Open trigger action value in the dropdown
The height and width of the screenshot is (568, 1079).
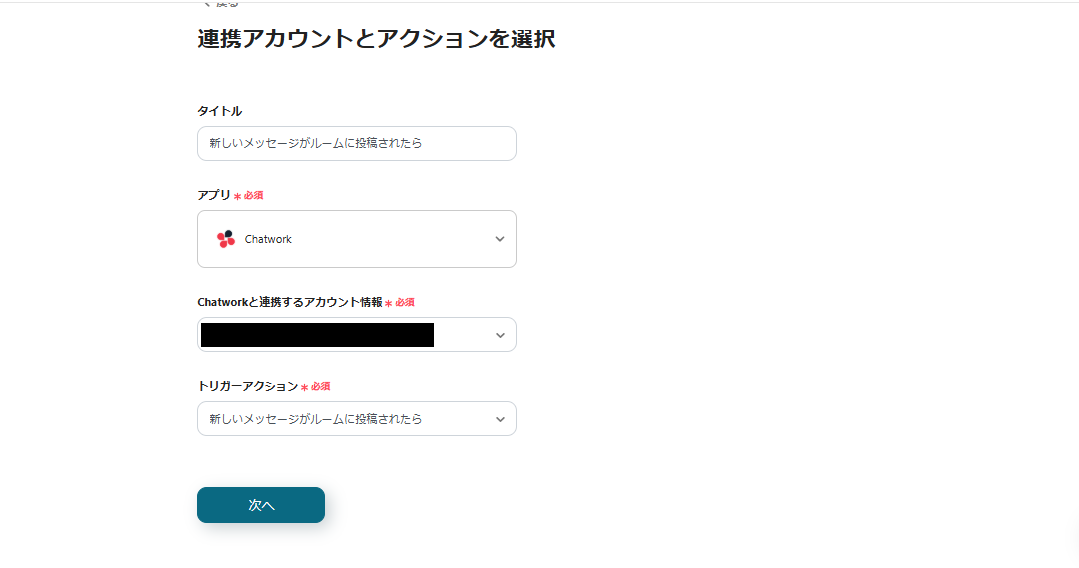(316, 419)
